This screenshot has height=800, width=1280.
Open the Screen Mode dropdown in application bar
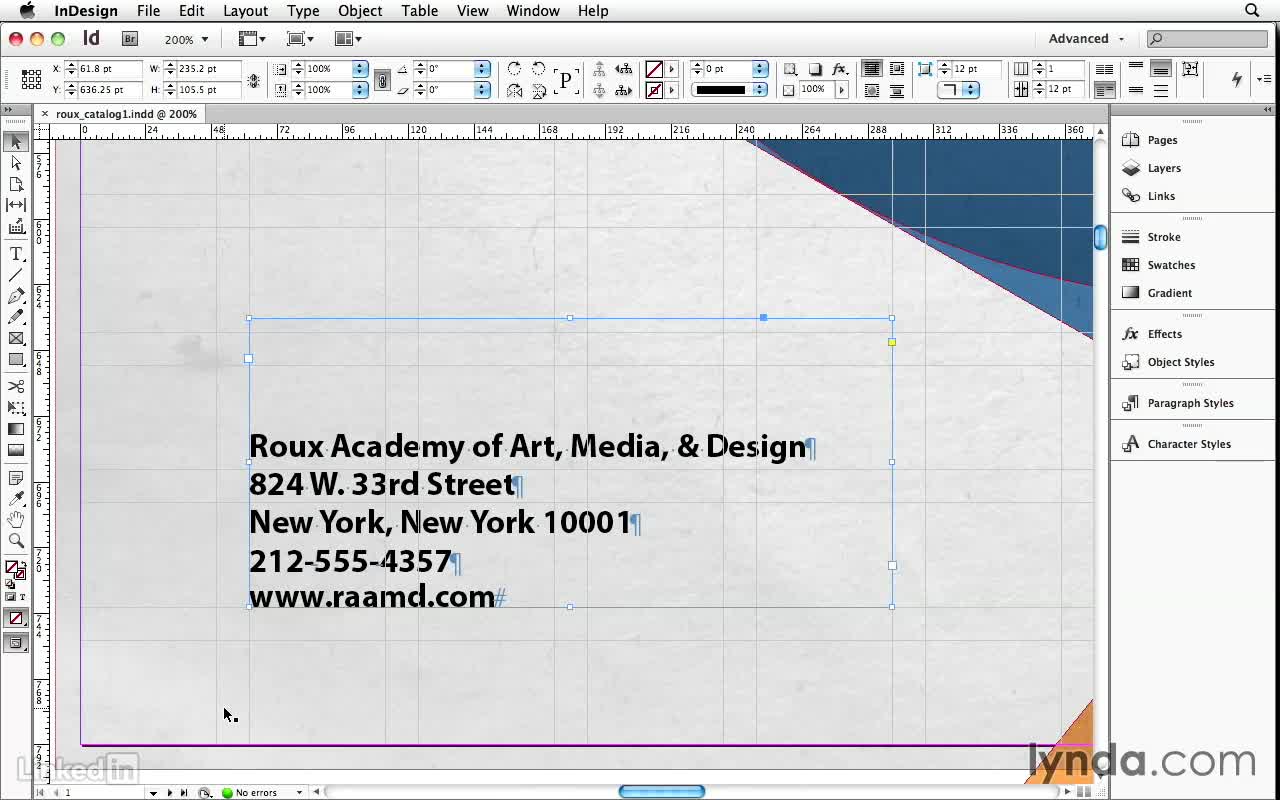click(x=300, y=39)
